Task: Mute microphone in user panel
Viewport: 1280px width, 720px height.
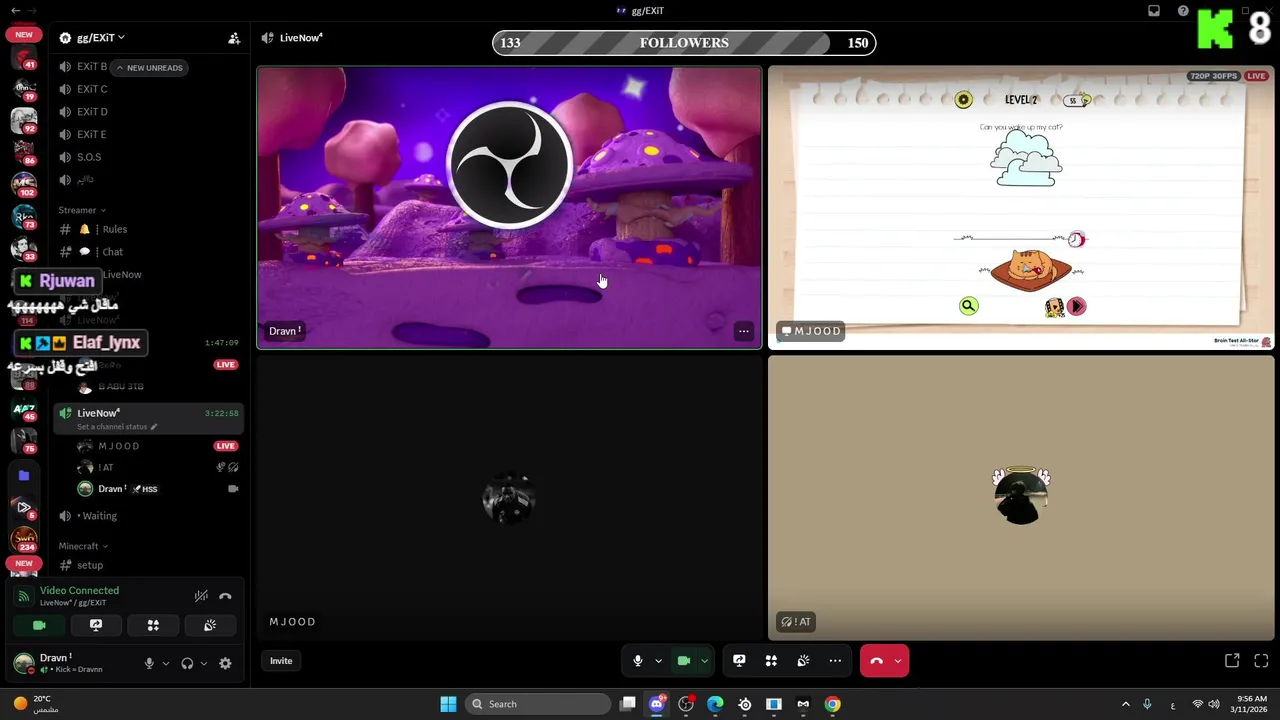Action: 149,663
